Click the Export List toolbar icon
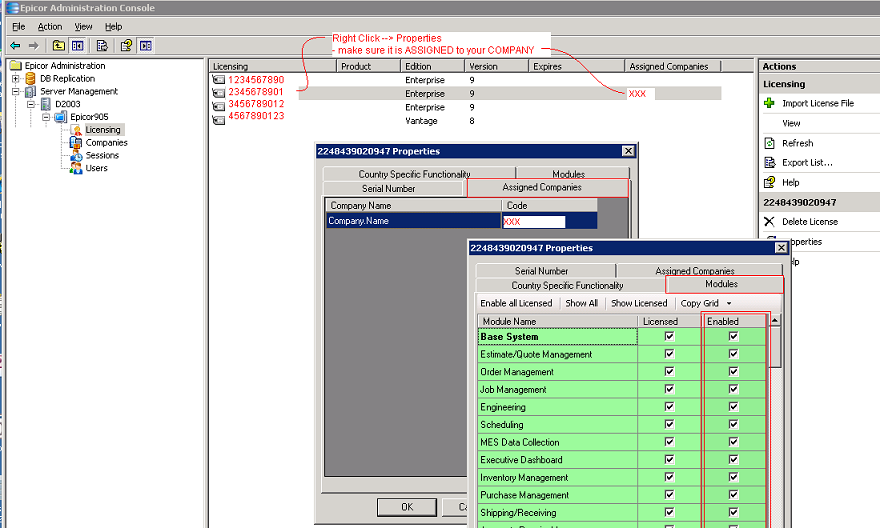This screenshot has height=528, width=880. (x=102, y=45)
